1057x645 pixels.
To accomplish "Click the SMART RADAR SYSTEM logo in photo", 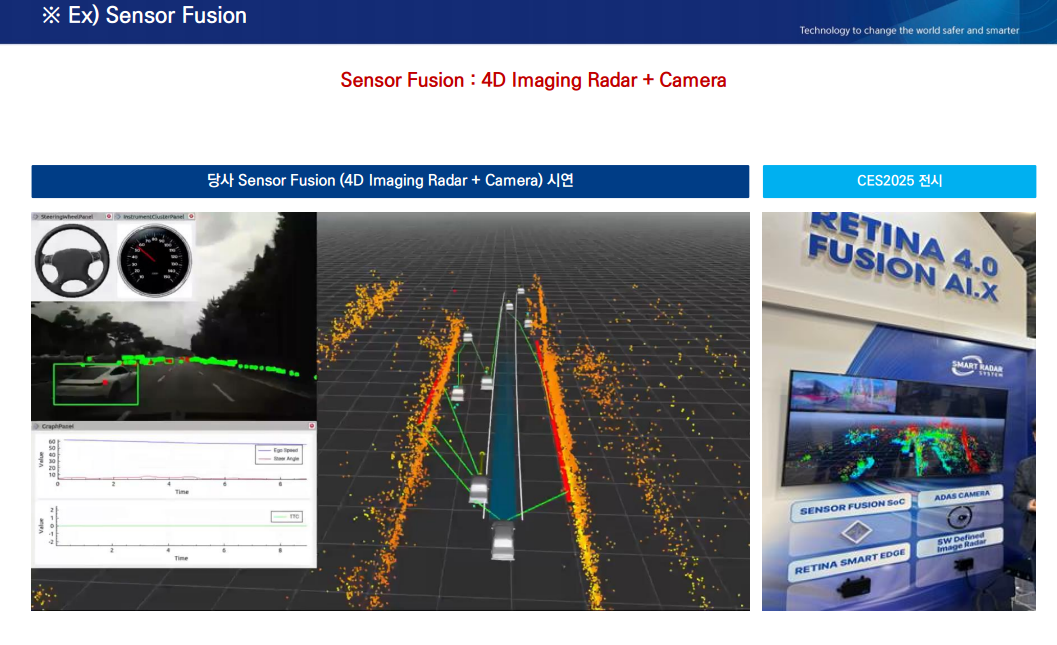I will click(977, 368).
